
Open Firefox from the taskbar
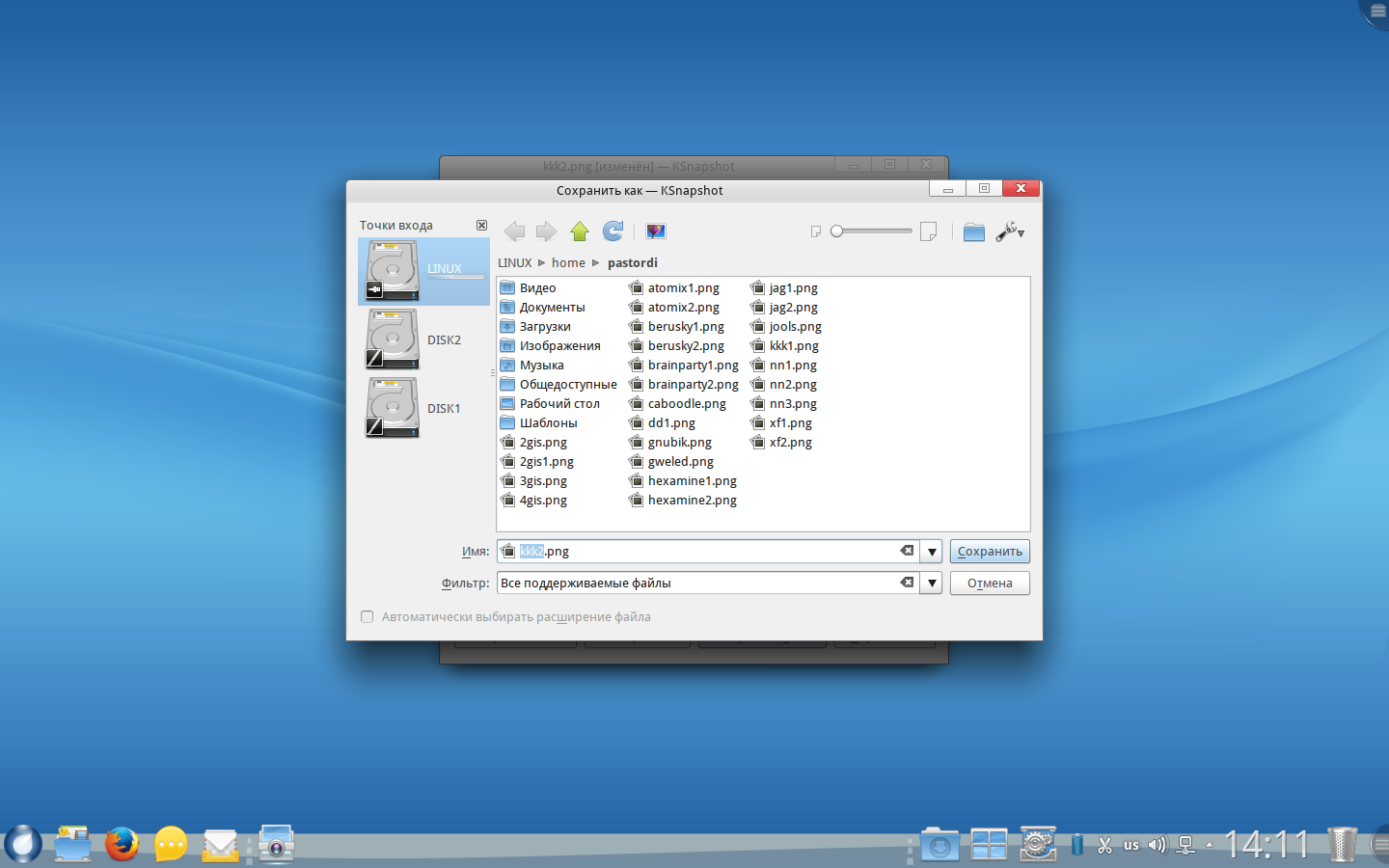click(122, 844)
